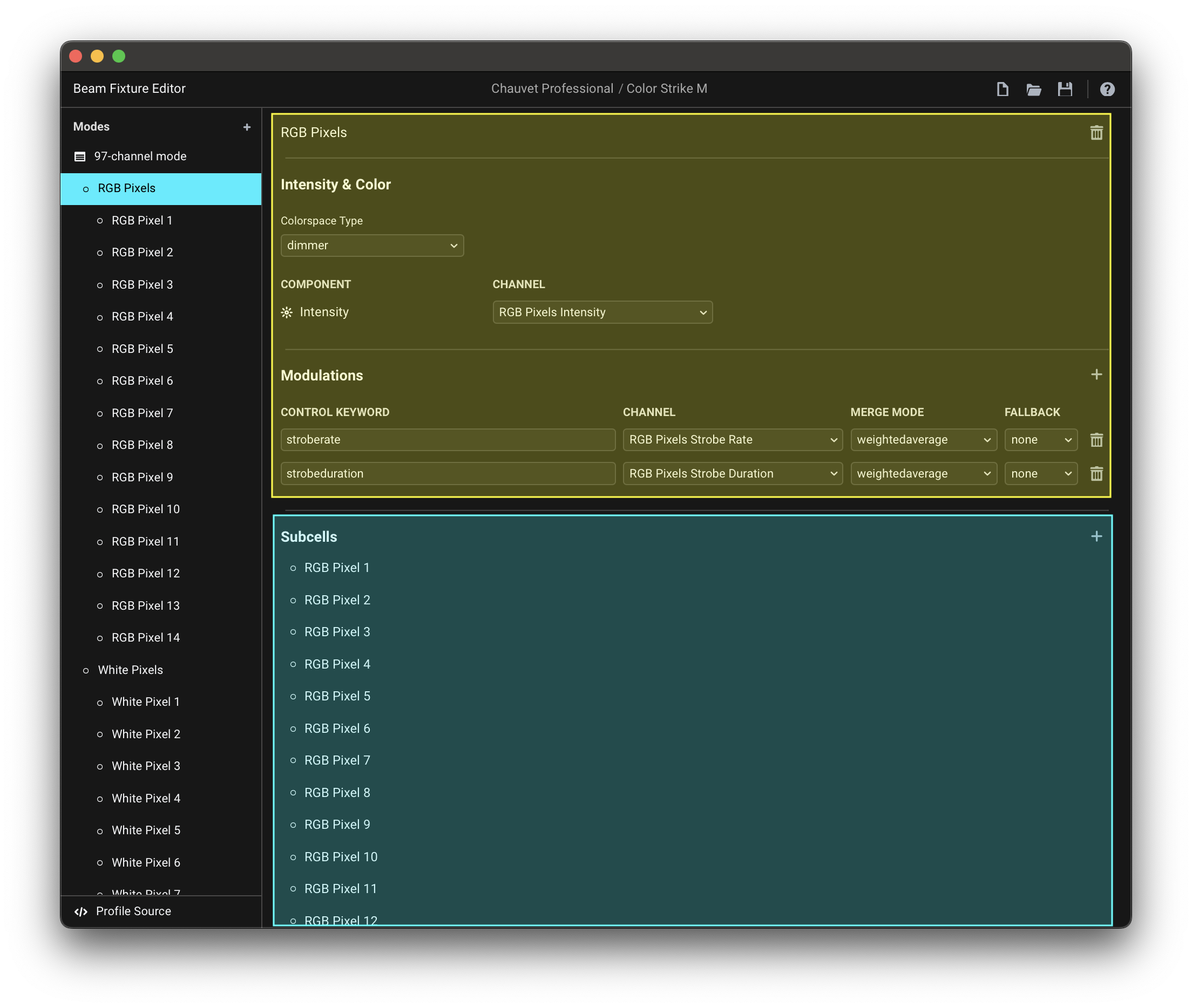The height and width of the screenshot is (1008, 1192).
Task: Delete the RGB Pixels cell via trash icon
Action: coord(1096,133)
